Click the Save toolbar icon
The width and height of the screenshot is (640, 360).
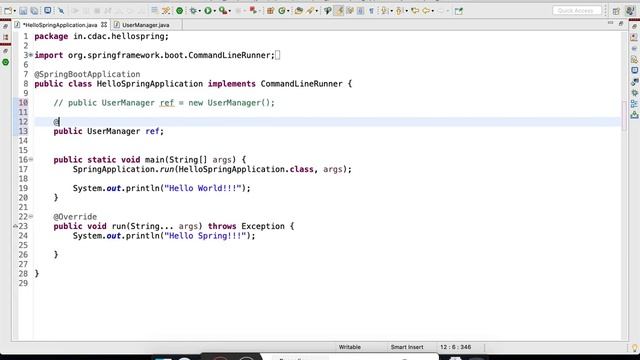23,11
